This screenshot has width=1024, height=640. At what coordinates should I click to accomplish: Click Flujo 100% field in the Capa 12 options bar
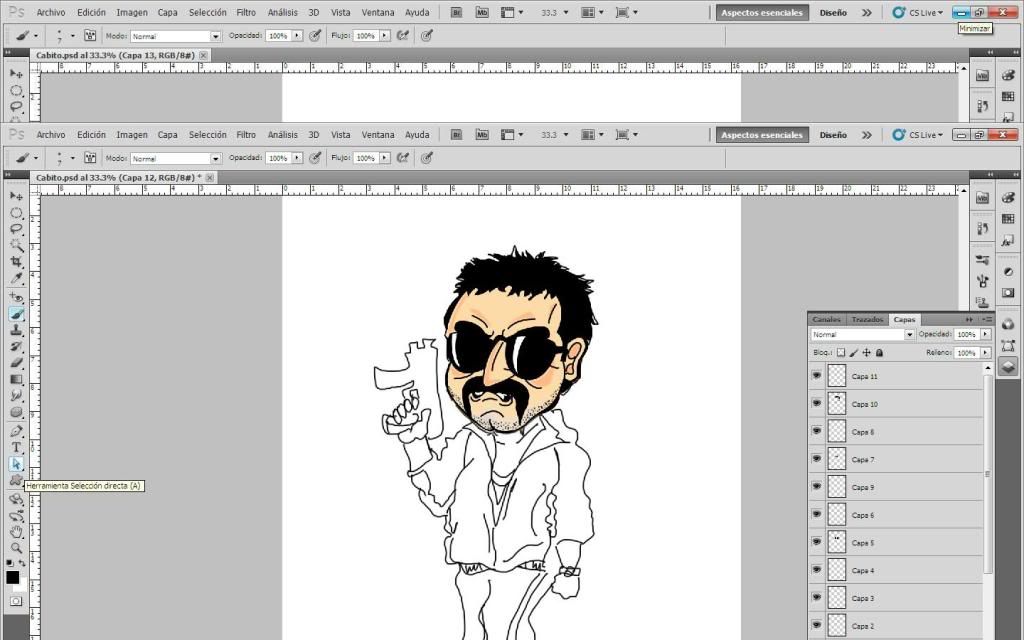point(366,158)
